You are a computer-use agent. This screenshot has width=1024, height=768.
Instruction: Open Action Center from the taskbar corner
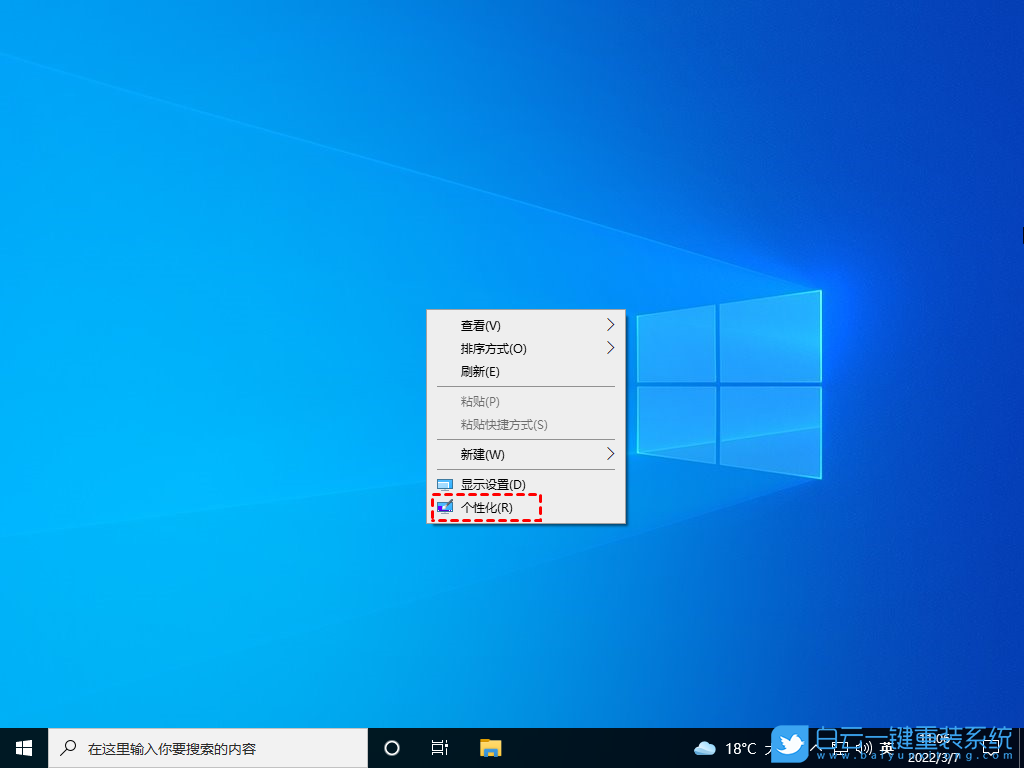pyautogui.click(x=993, y=747)
